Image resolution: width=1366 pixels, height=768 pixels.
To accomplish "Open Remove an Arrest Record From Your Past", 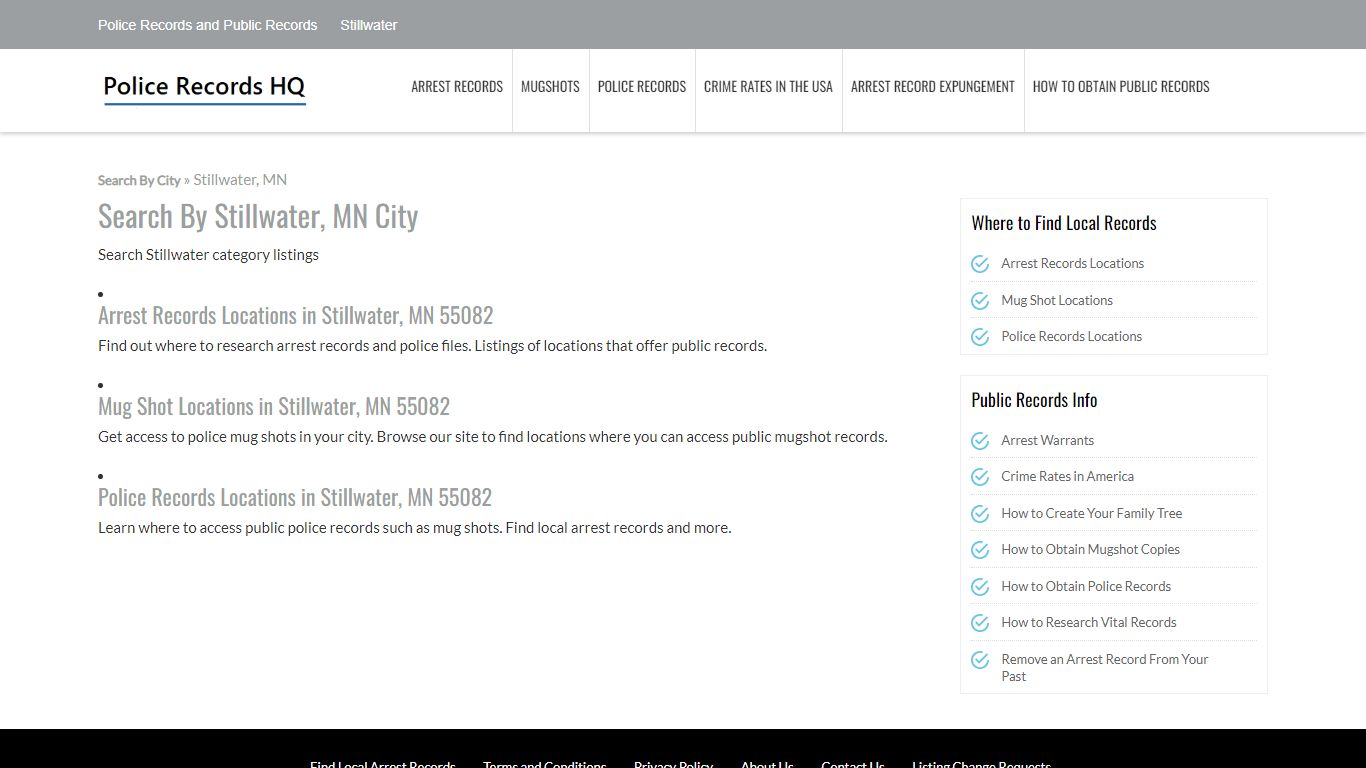I will click(x=1104, y=668).
